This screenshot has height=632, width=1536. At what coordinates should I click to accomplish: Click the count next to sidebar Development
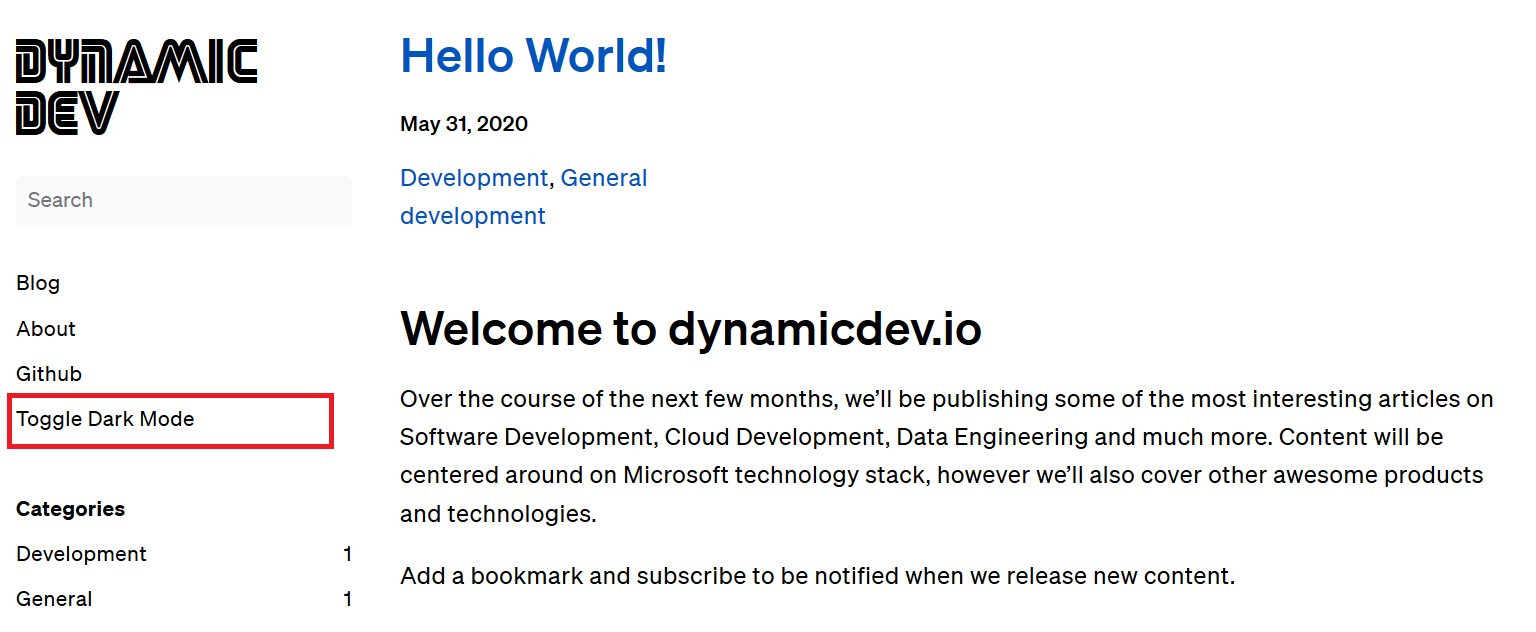pos(347,554)
